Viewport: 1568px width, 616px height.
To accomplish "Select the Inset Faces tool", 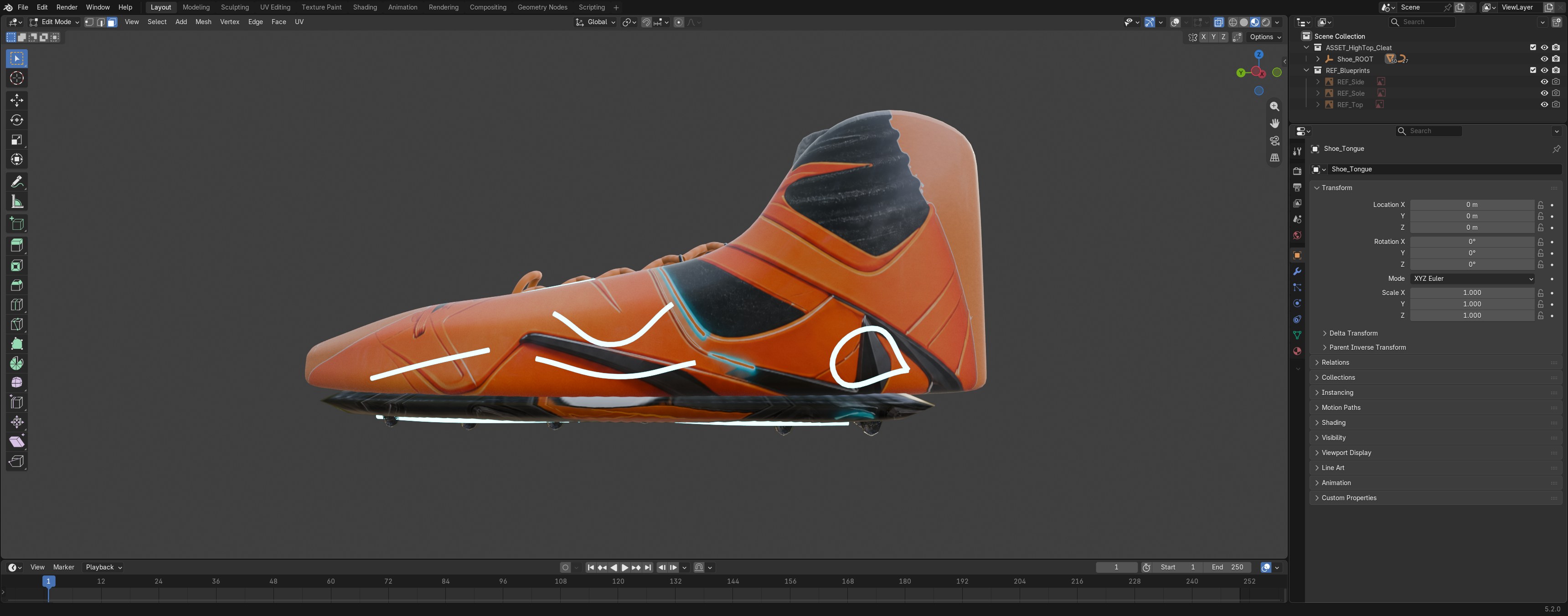I will pyautogui.click(x=17, y=265).
